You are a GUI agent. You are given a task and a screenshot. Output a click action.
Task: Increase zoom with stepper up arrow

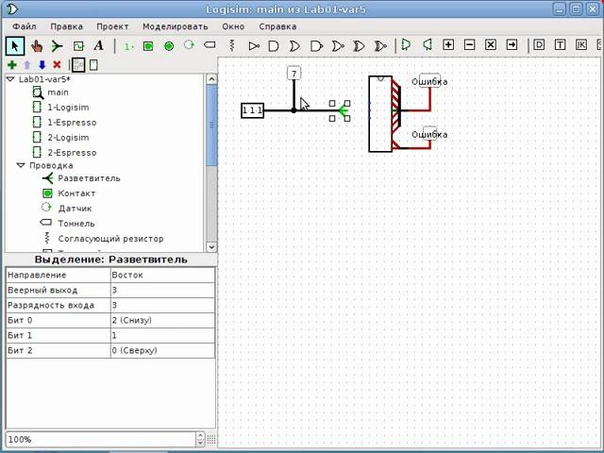click(200, 436)
